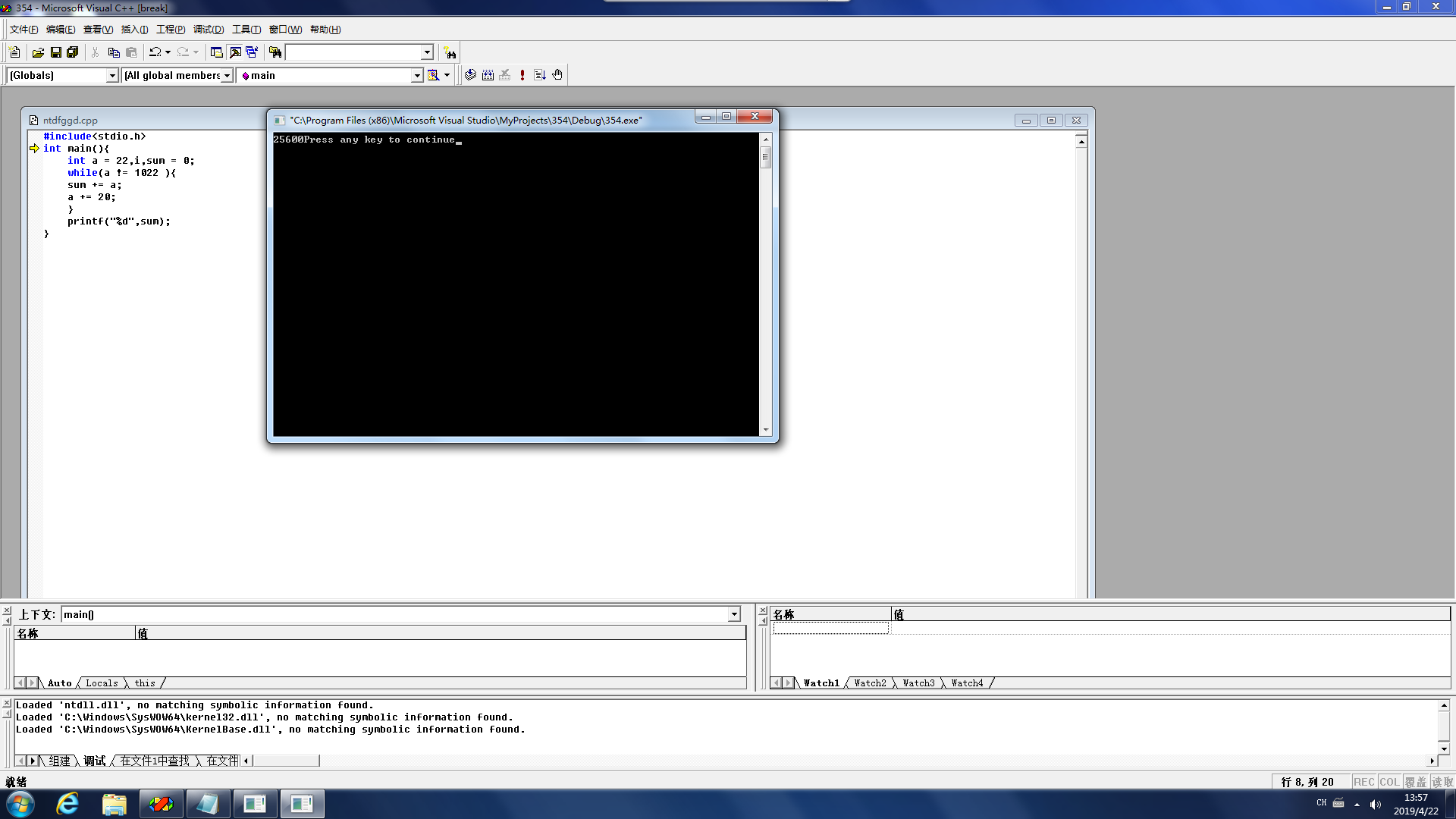The image size is (1456, 819).
Task: Toggle the Output window toolbar button
Action: tap(235, 52)
